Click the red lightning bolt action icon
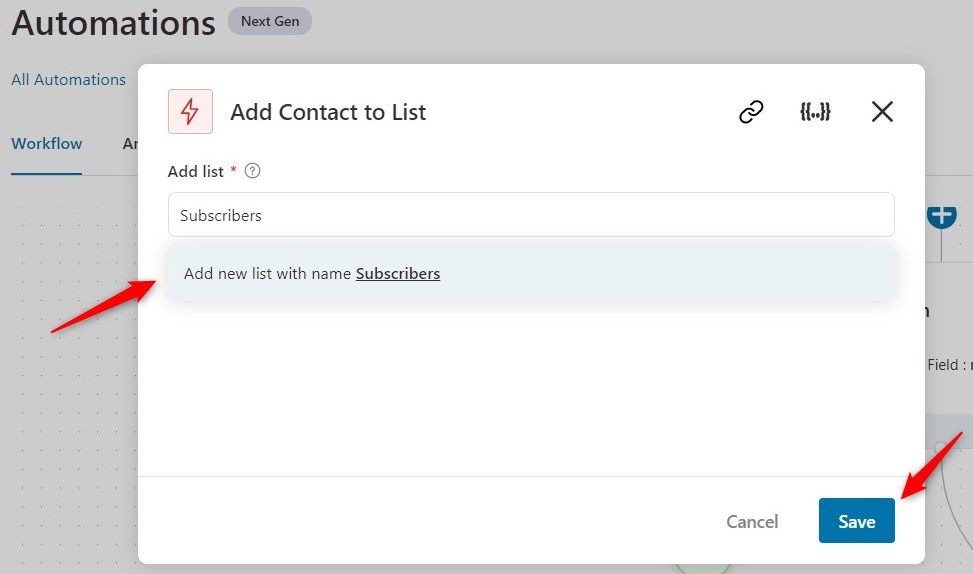Image resolution: width=973 pixels, height=574 pixels. 191,112
